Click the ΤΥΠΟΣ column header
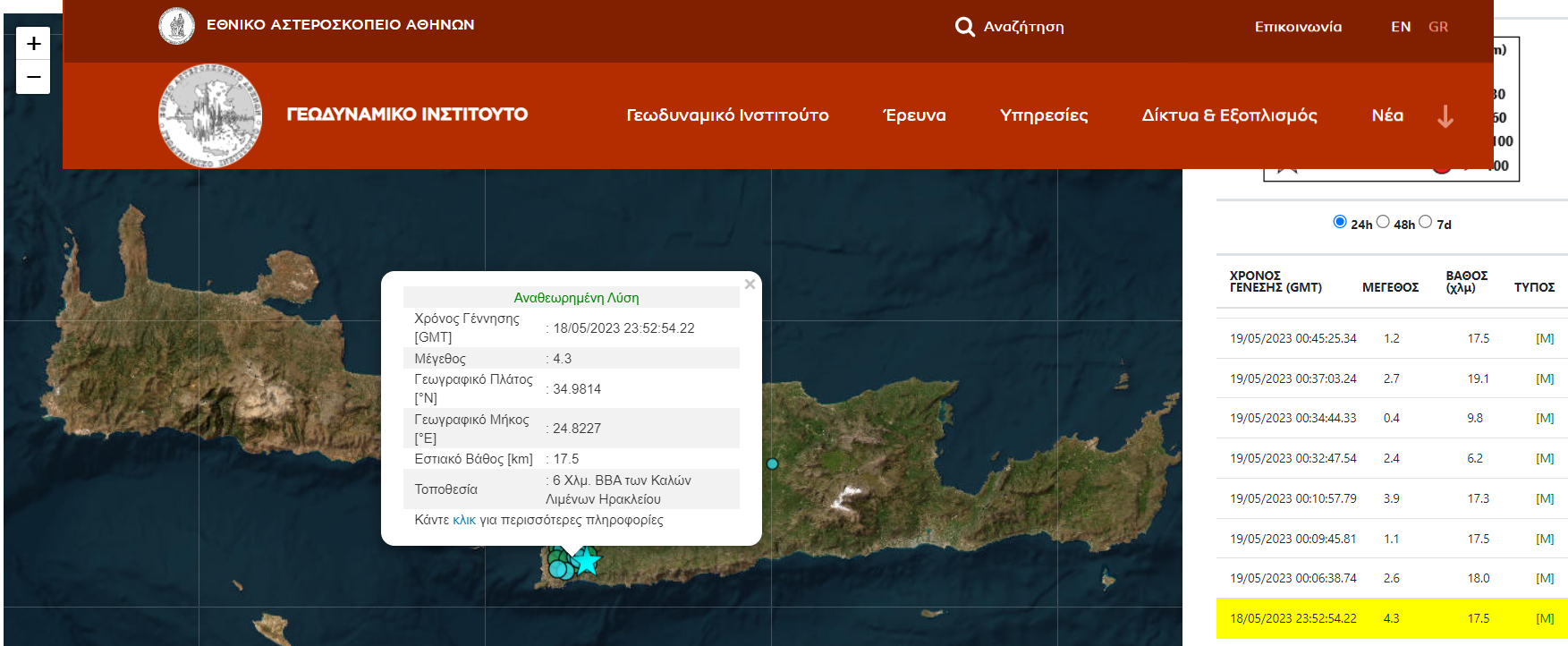Screen dimensions: 1568x646 (x=1534, y=287)
